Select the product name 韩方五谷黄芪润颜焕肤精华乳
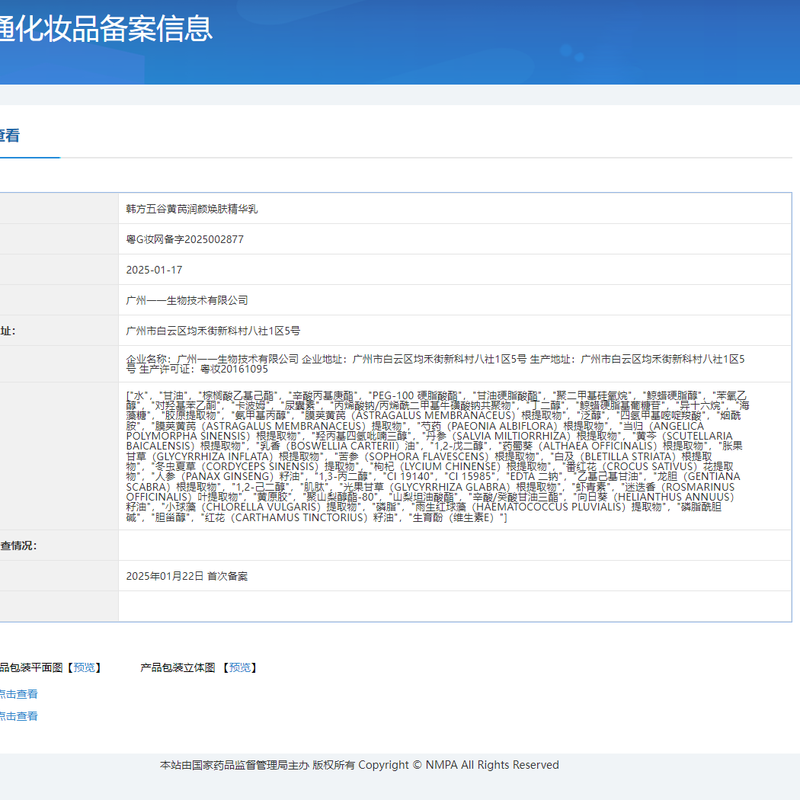This screenshot has height=800, width=800. pyautogui.click(x=192, y=210)
